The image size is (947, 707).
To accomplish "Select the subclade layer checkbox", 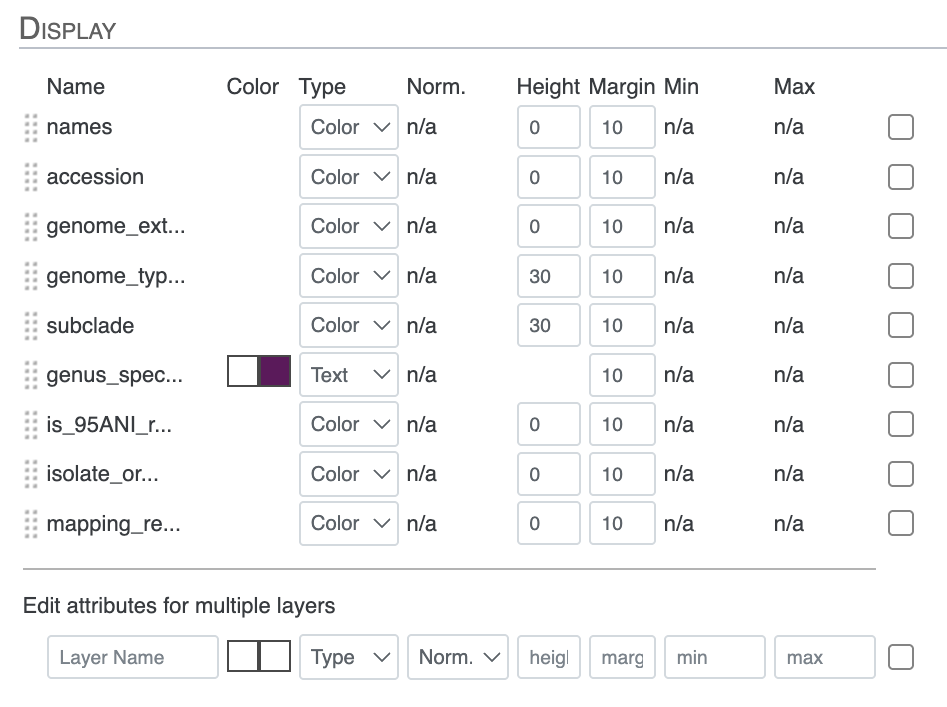I will [x=900, y=326].
